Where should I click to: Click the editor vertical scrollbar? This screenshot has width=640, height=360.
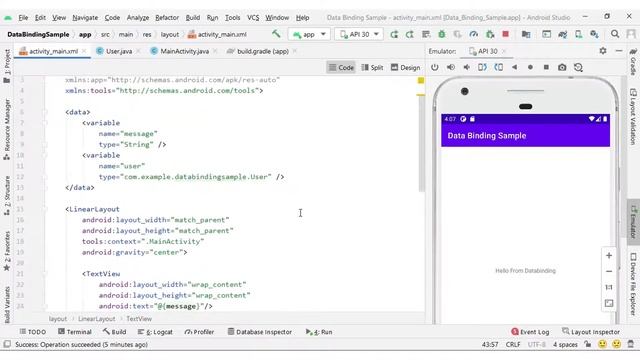pos(421,143)
